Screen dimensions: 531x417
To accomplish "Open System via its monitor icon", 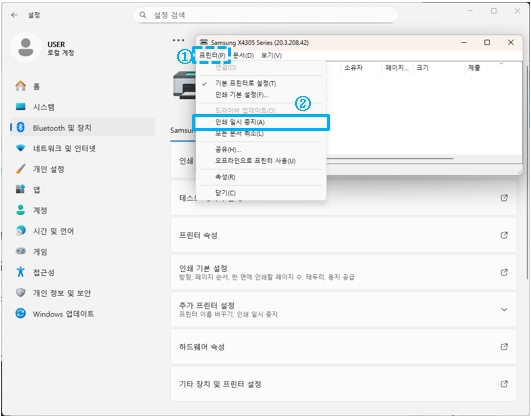I will (21, 107).
